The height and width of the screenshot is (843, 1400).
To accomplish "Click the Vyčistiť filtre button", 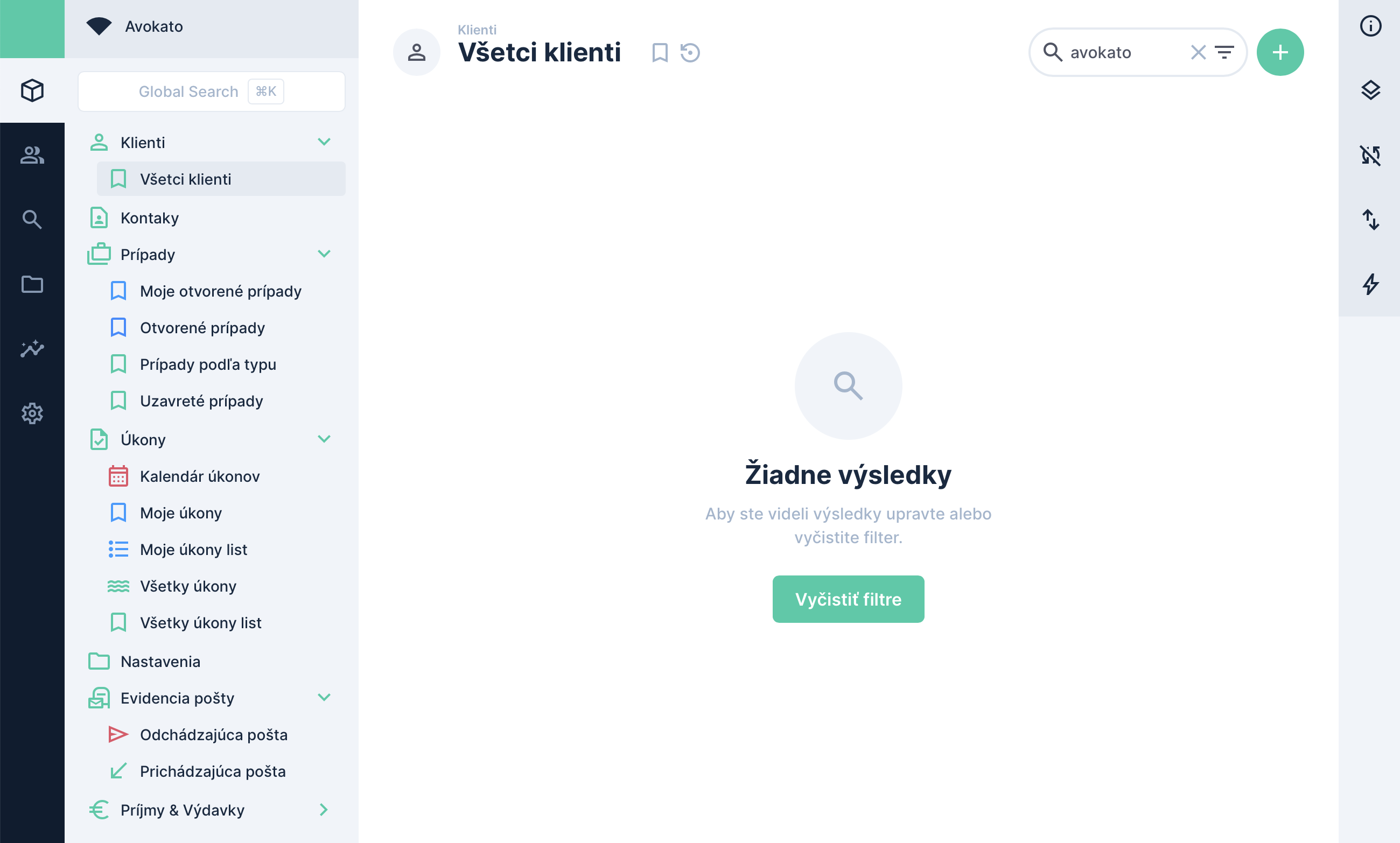I will [848, 599].
